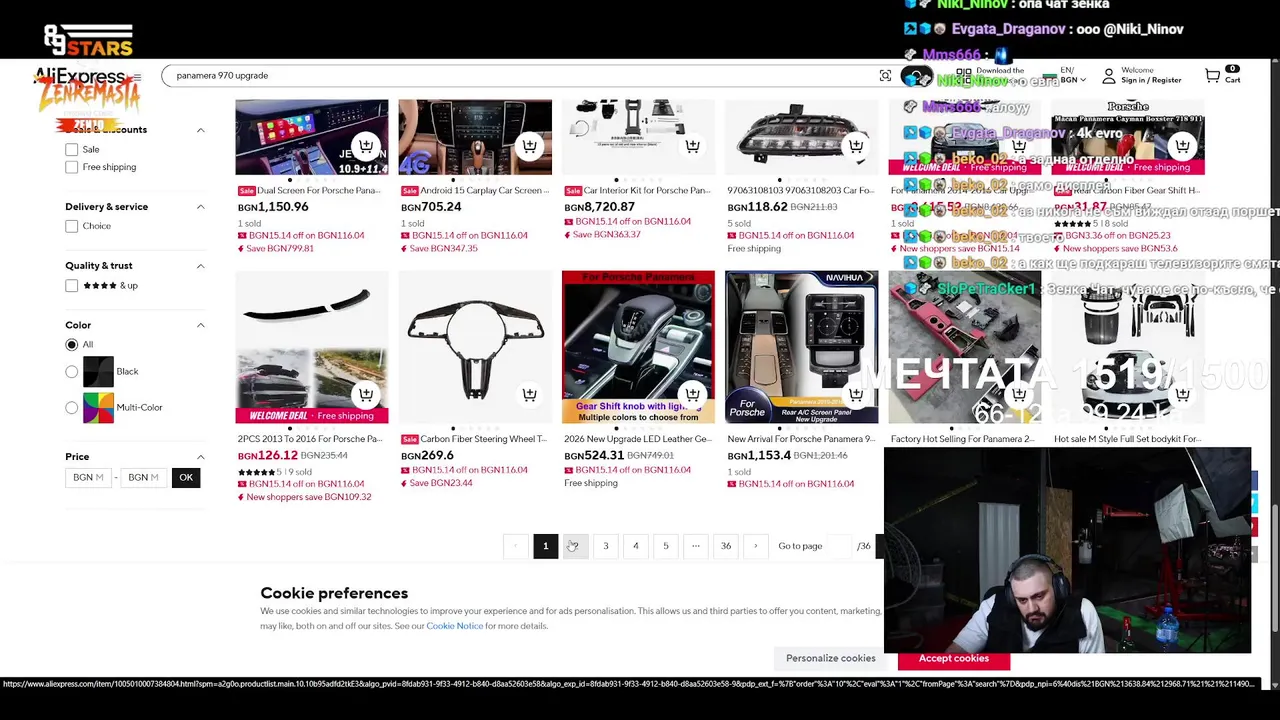Select the Multi-Color radio button
1280x720 pixels.
(x=71, y=408)
